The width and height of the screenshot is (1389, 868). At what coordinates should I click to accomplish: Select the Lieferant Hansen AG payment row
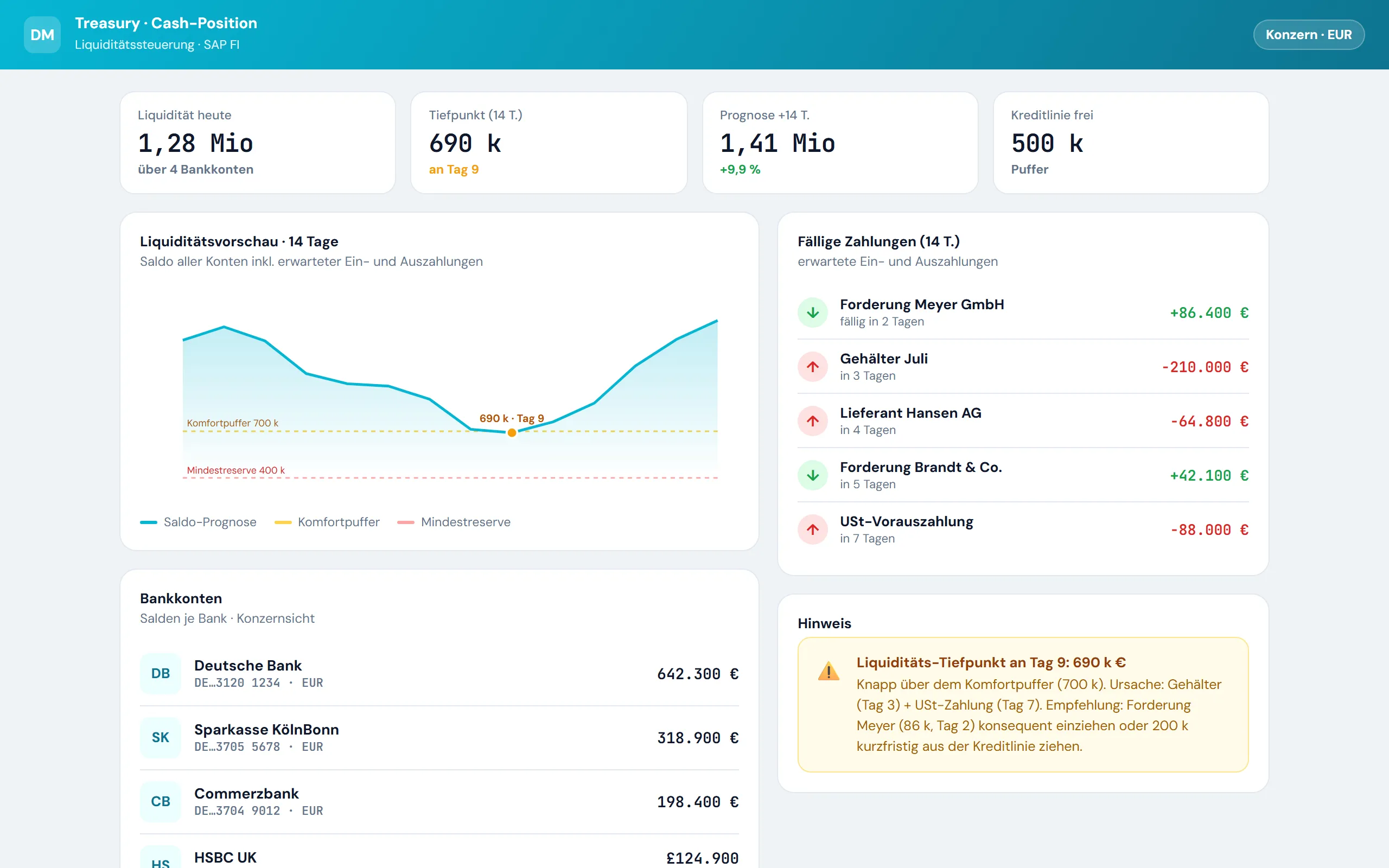[x=1023, y=421]
